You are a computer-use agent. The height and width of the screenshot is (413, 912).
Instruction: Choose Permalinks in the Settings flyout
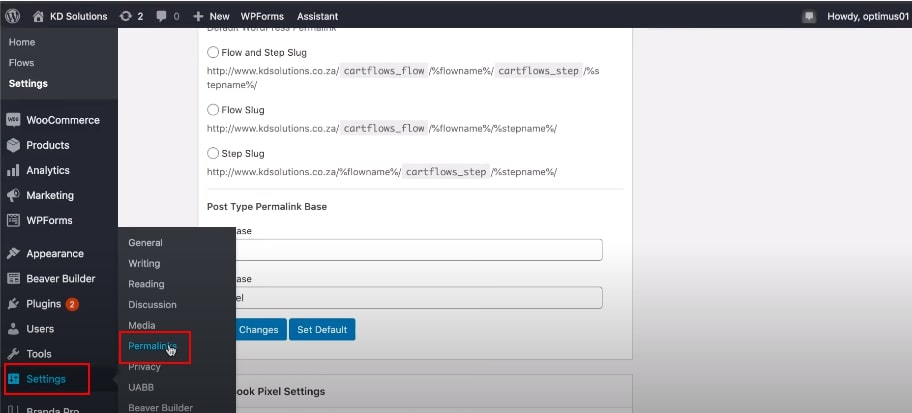coord(152,346)
